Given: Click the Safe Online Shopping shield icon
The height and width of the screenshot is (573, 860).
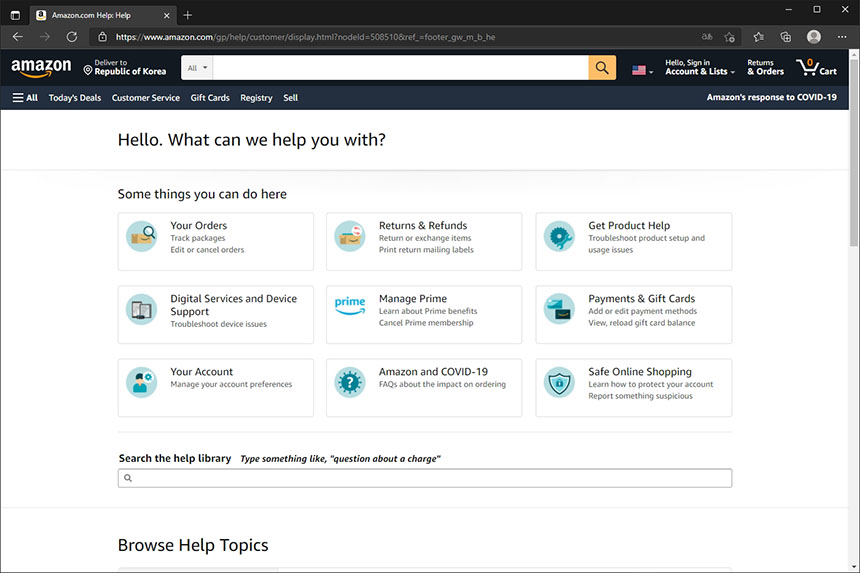Looking at the screenshot, I should [x=559, y=382].
